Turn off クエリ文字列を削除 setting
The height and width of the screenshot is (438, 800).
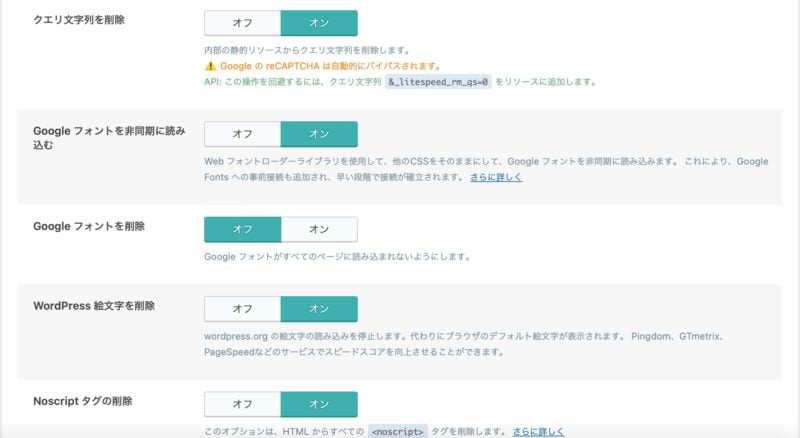[x=242, y=23]
